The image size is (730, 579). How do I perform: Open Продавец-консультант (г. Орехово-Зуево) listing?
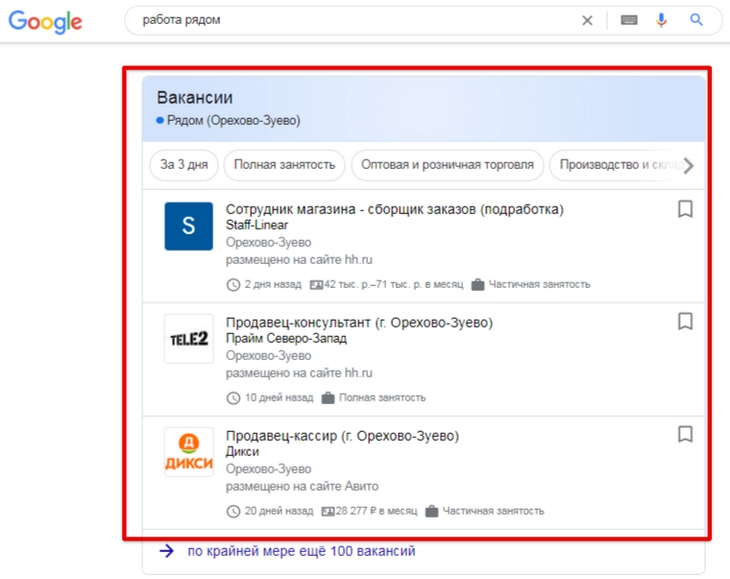click(359, 323)
